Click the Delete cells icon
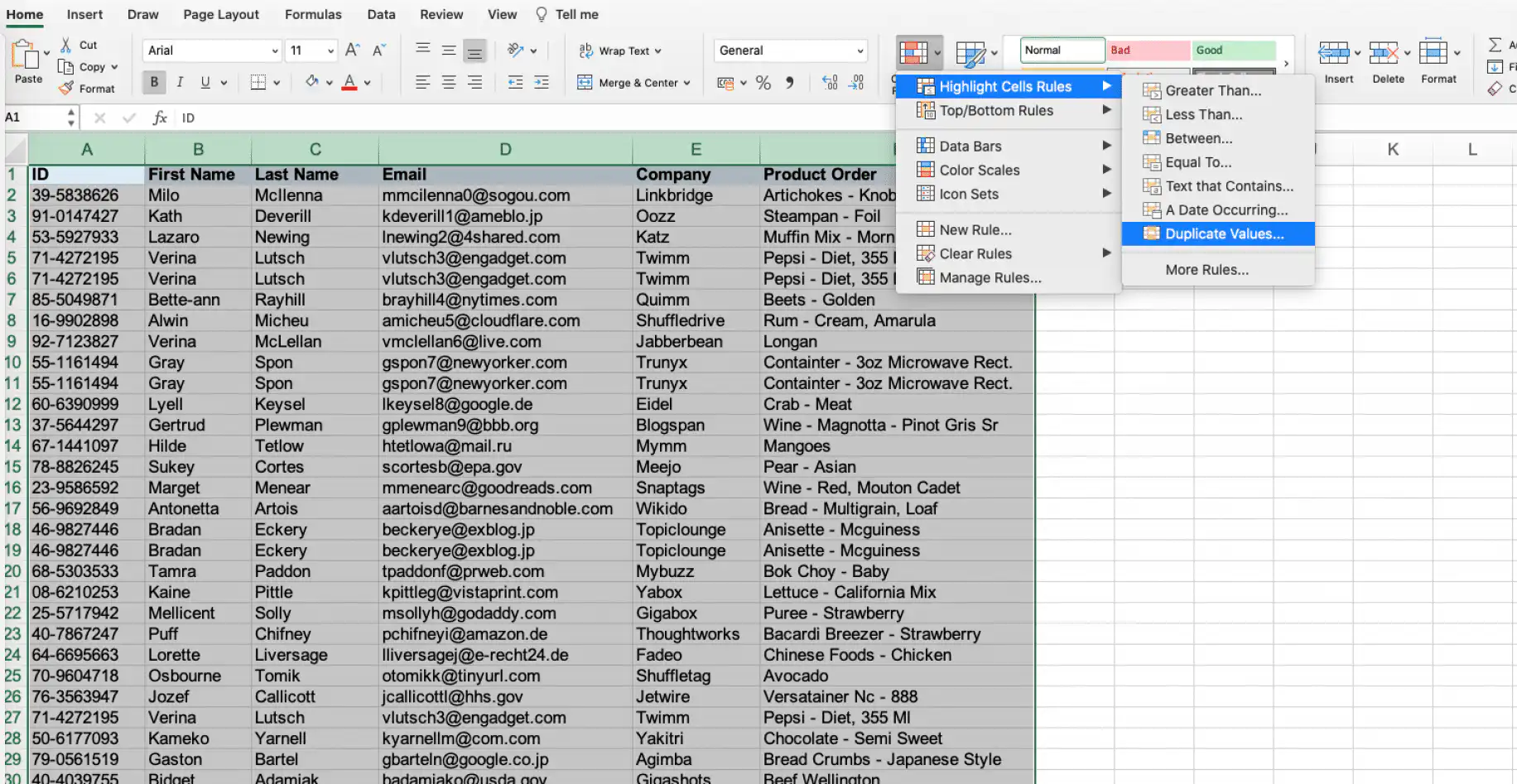 click(1384, 53)
